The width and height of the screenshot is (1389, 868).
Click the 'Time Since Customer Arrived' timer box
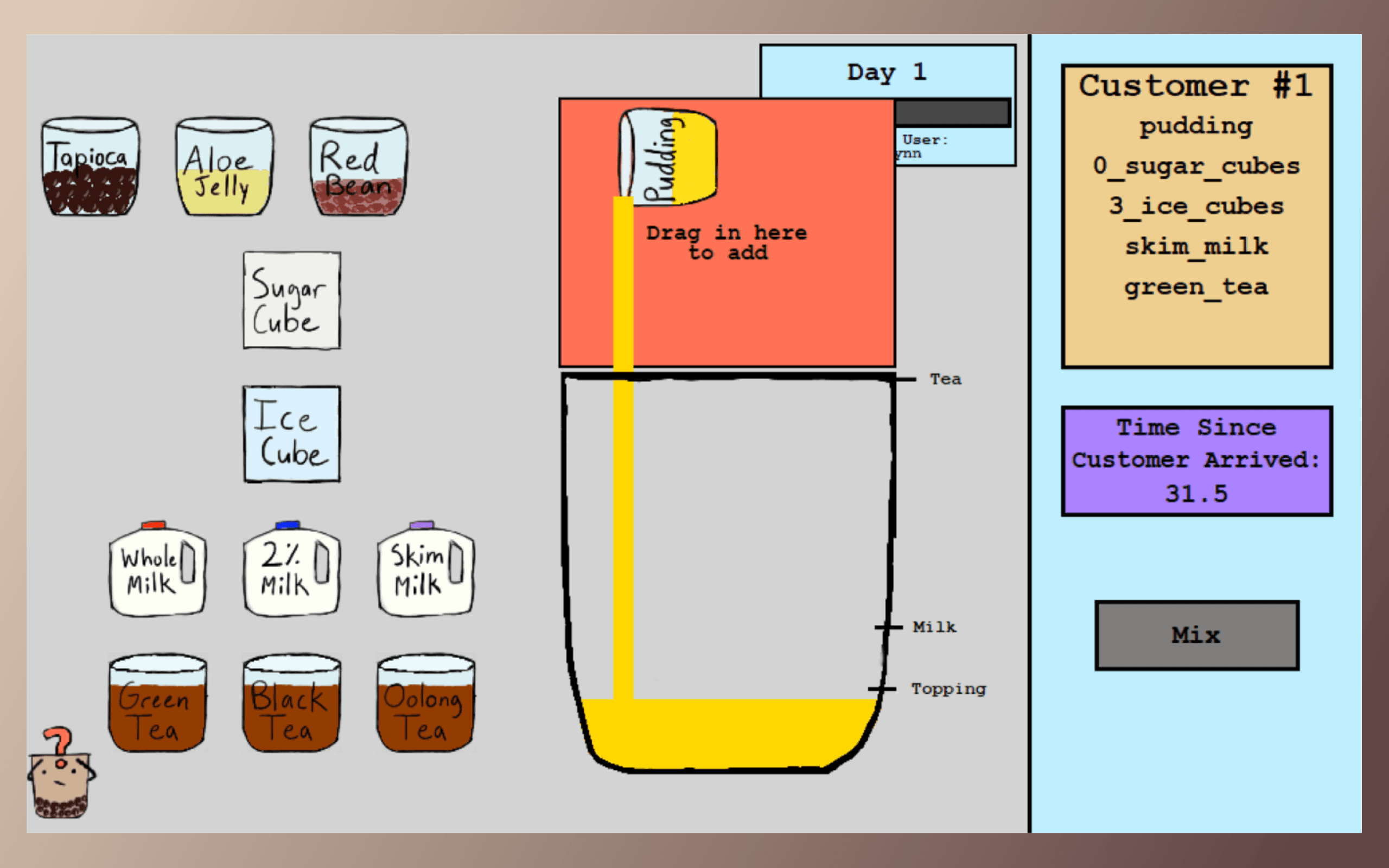click(1197, 461)
